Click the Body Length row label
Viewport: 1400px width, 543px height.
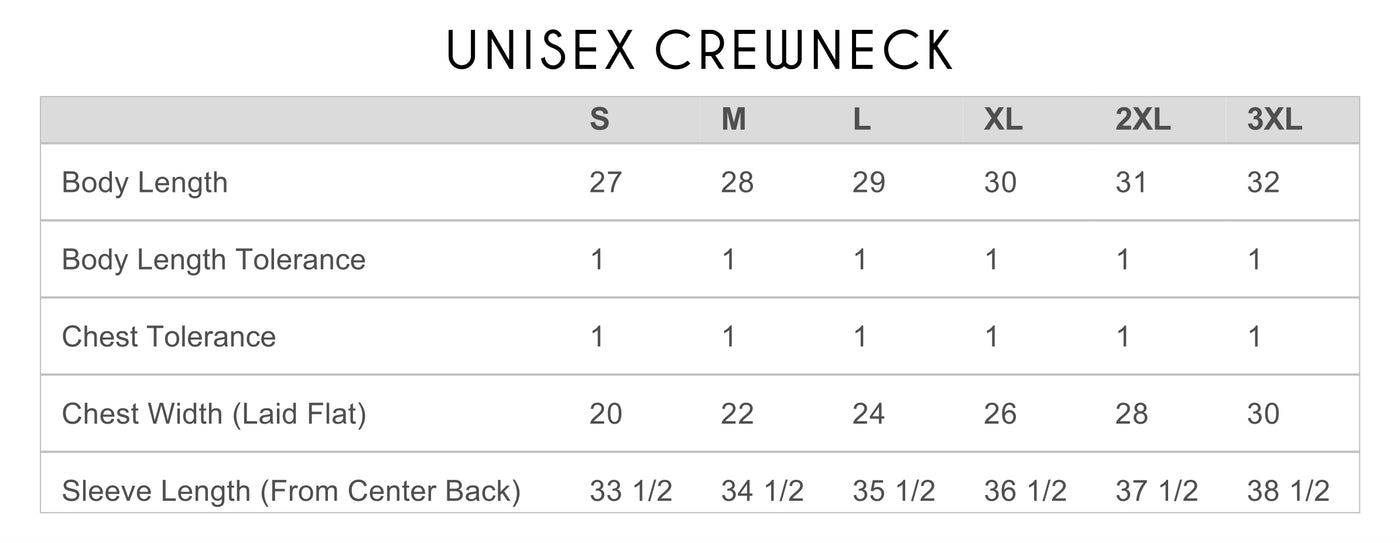[145, 183]
